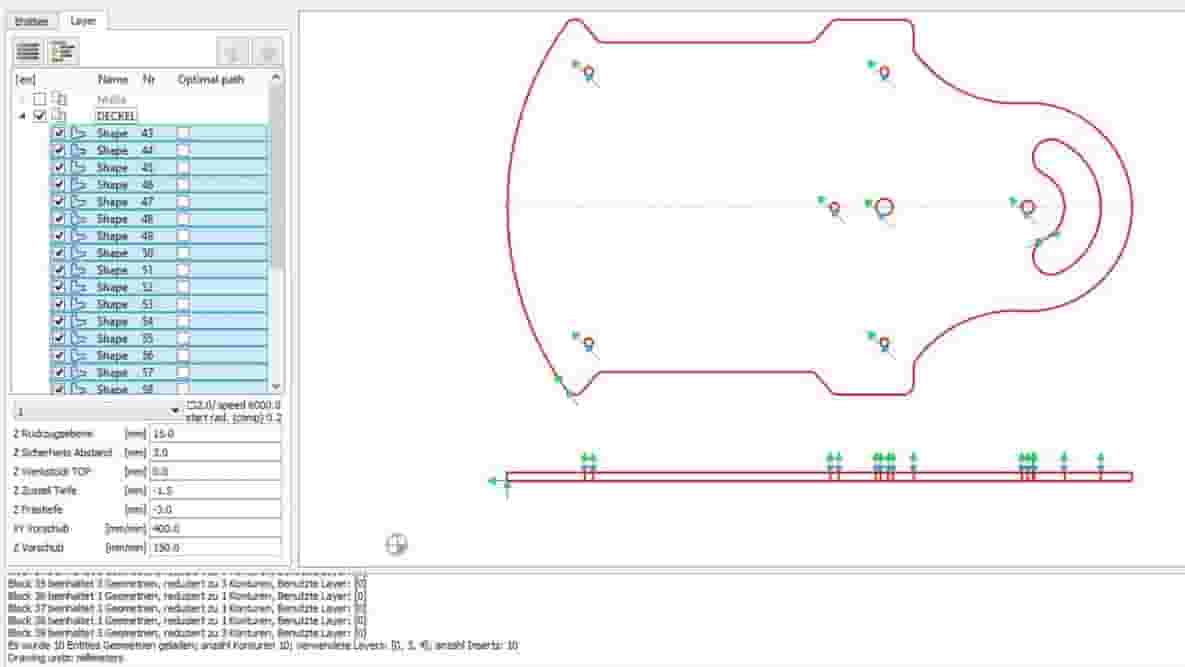Viewport: 1185px width, 667px height.
Task: Click the shape icon in row Shape 54
Action: point(79,322)
